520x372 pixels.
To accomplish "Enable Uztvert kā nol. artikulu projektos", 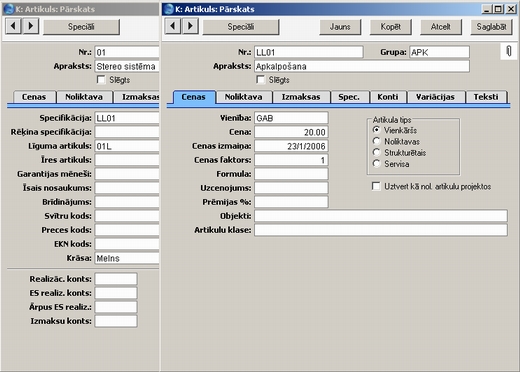I will point(376,186).
